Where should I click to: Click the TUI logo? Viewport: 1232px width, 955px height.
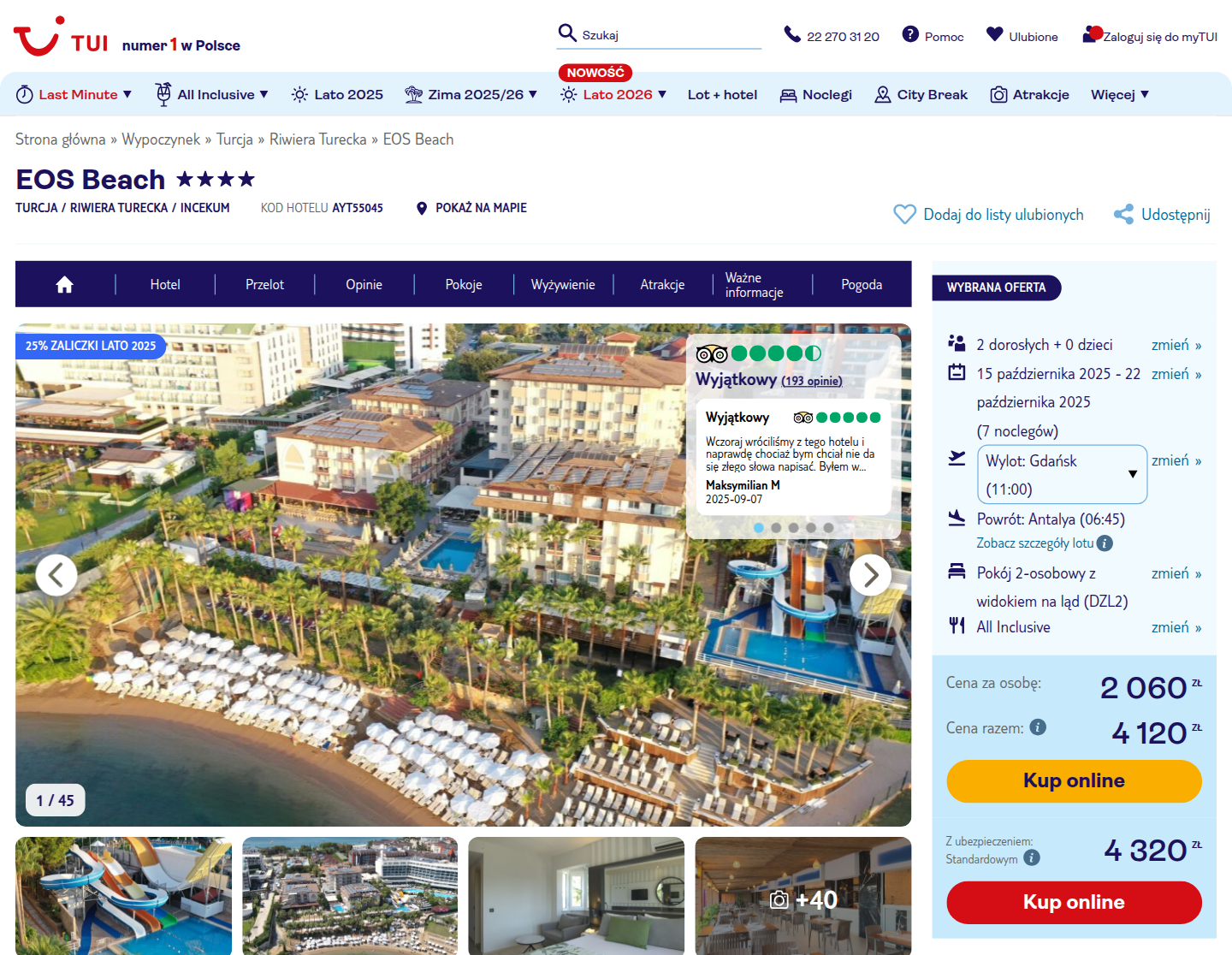click(x=61, y=37)
